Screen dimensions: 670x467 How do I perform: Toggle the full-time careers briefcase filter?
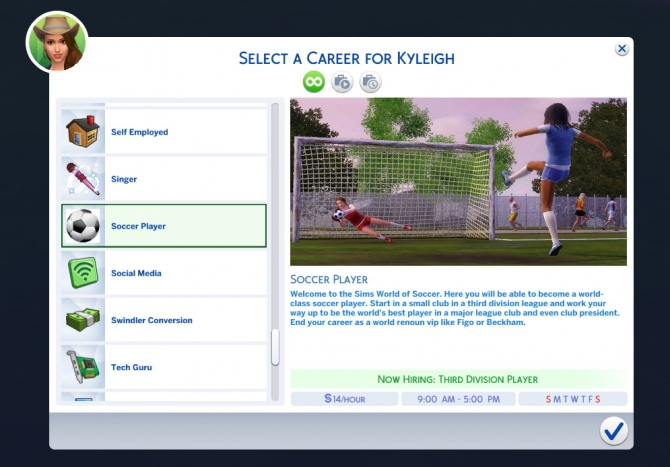(x=342, y=82)
